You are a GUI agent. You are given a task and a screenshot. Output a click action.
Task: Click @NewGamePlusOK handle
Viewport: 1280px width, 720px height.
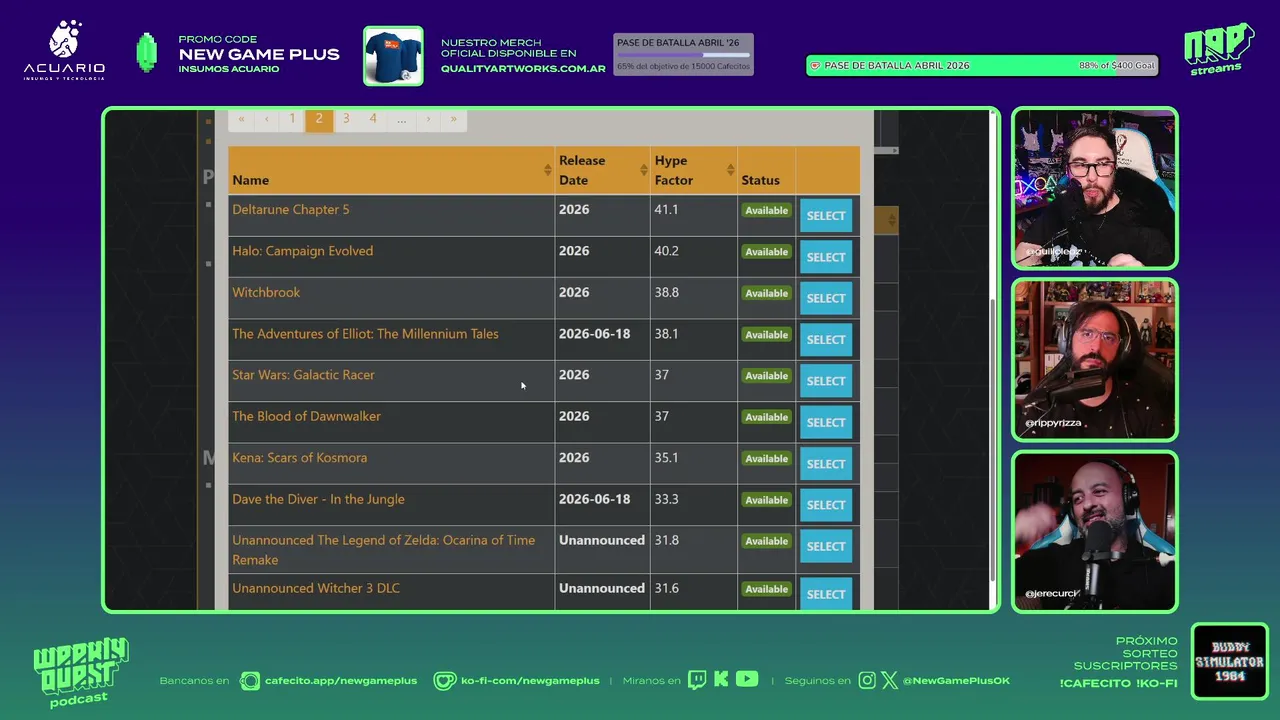(956, 681)
